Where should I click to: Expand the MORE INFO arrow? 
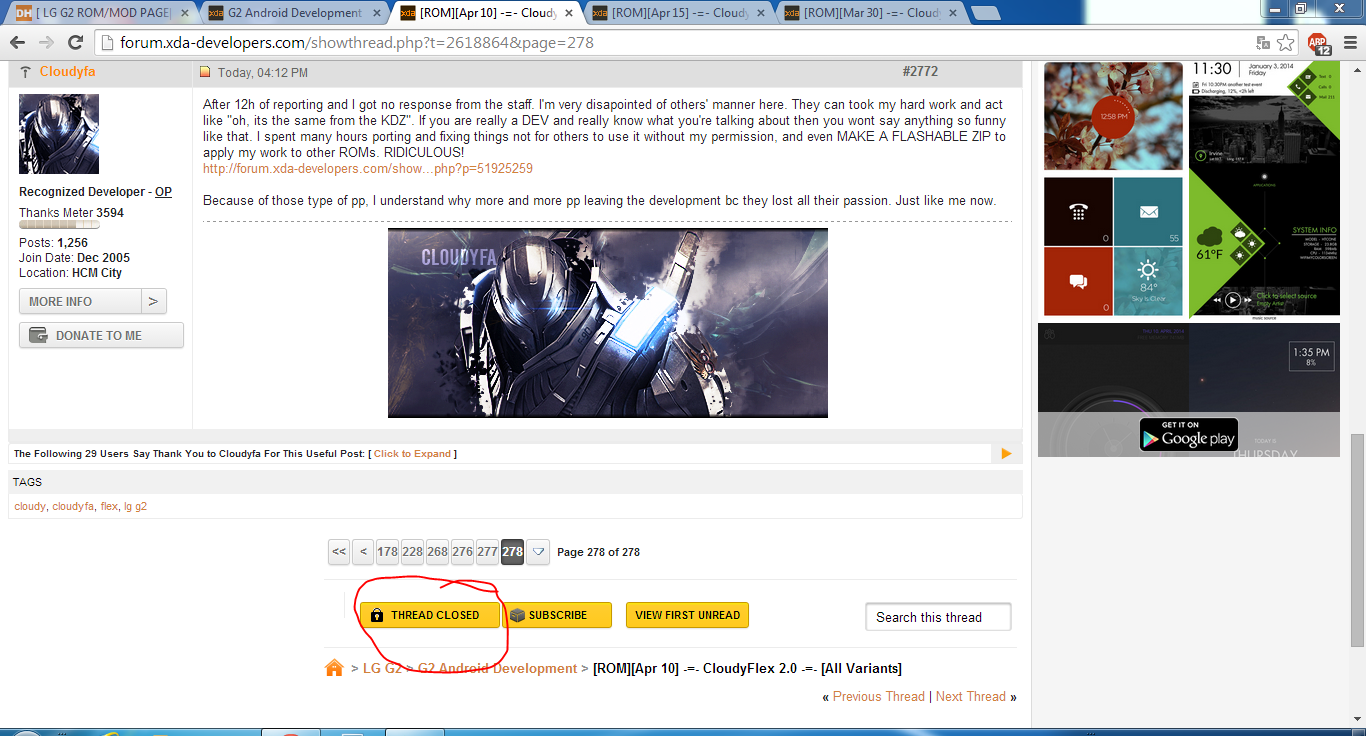153,301
